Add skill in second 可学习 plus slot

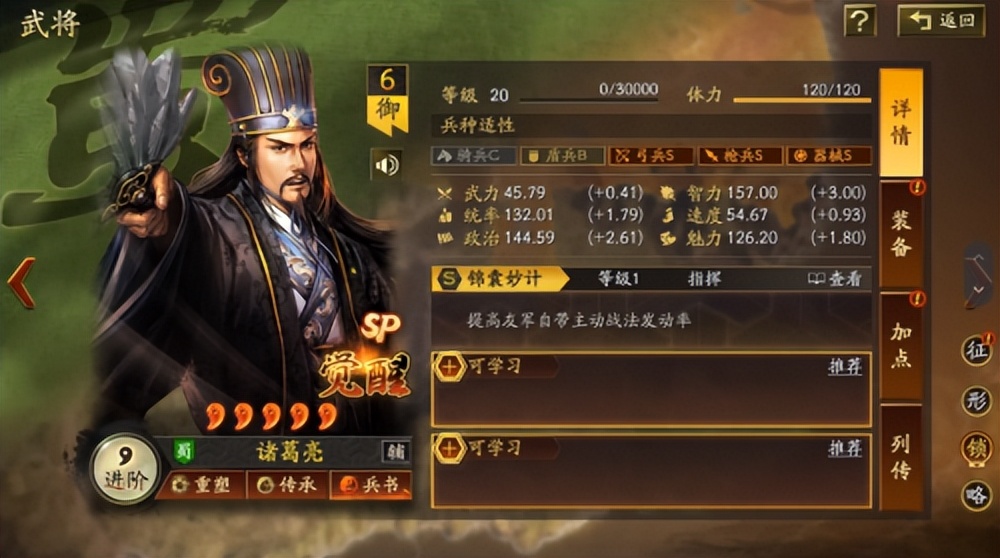(x=450, y=449)
